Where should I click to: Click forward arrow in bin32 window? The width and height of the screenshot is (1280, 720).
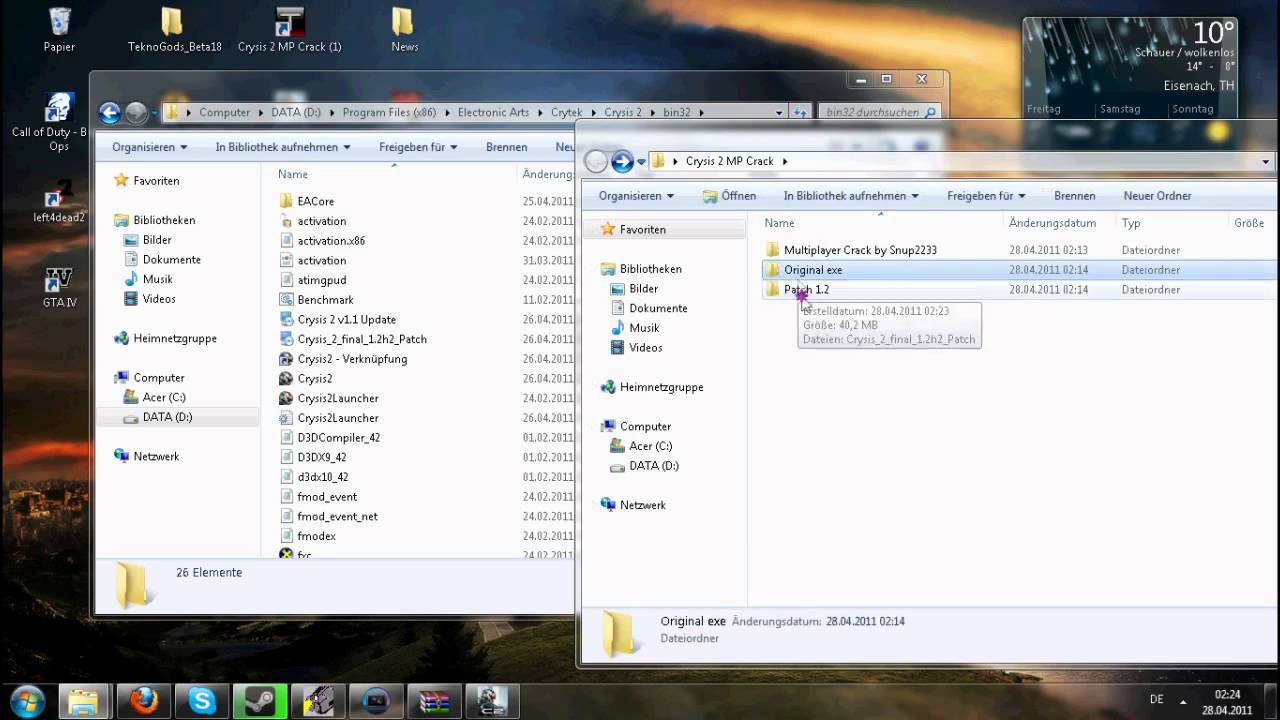(x=136, y=113)
